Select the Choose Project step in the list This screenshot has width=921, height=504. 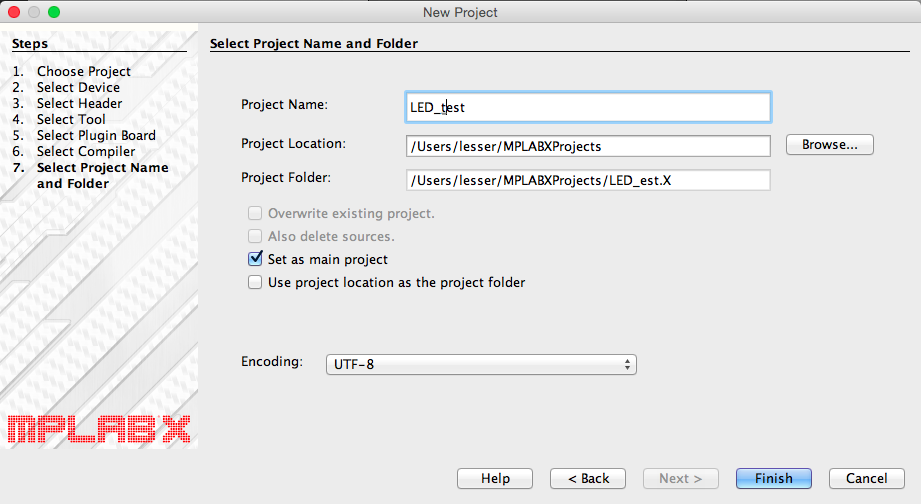tap(84, 71)
